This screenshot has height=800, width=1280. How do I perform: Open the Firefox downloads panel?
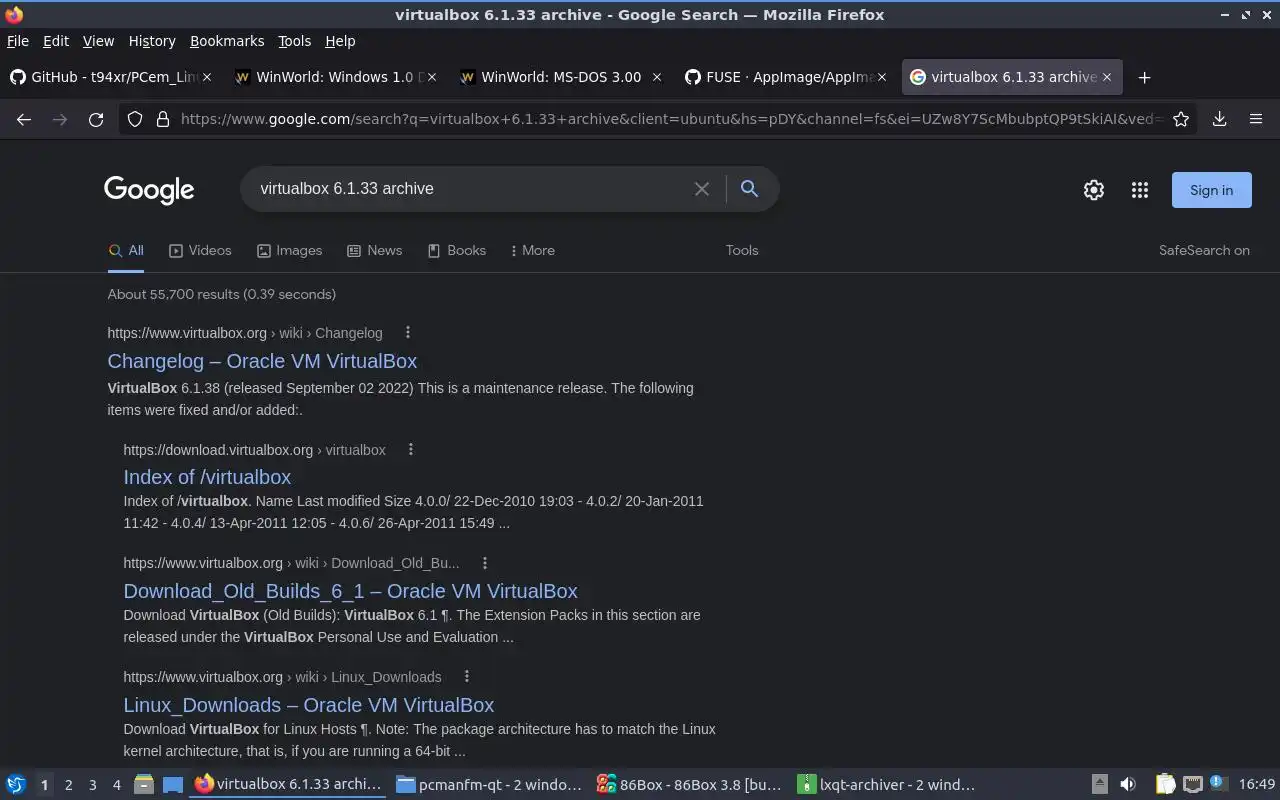(x=1220, y=119)
